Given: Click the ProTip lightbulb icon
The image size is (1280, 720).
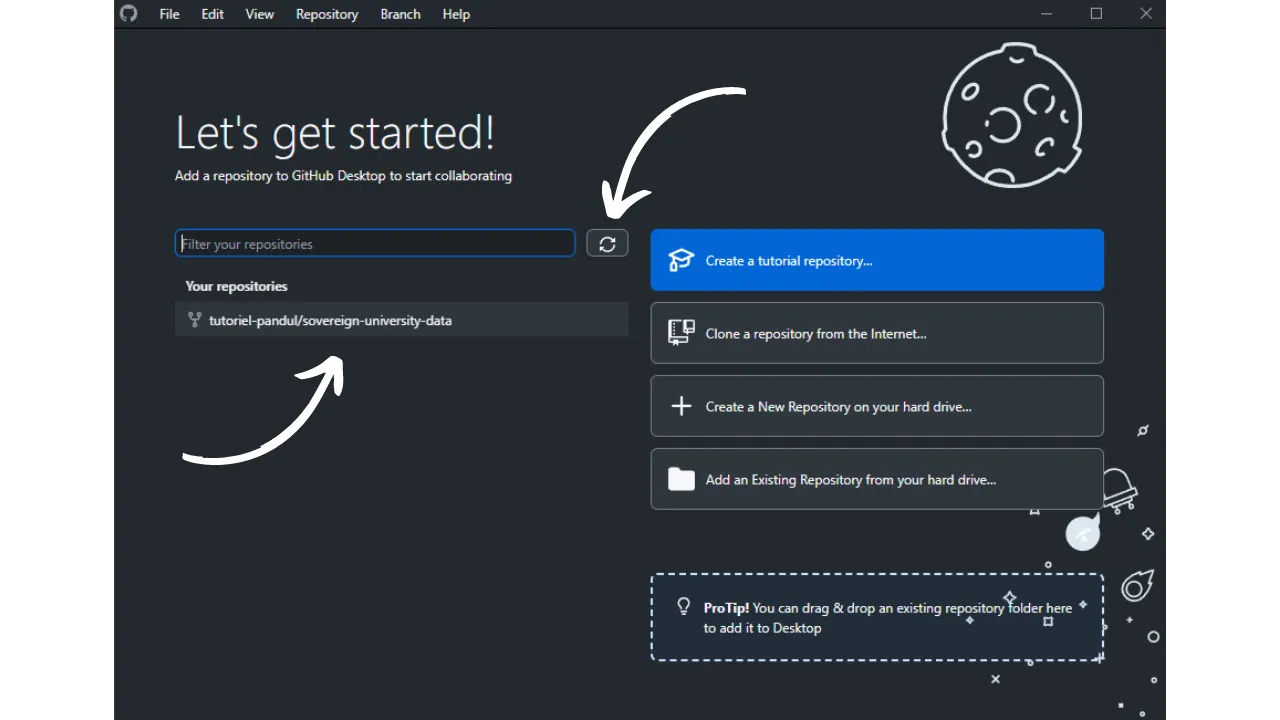Looking at the screenshot, I should pos(684,606).
